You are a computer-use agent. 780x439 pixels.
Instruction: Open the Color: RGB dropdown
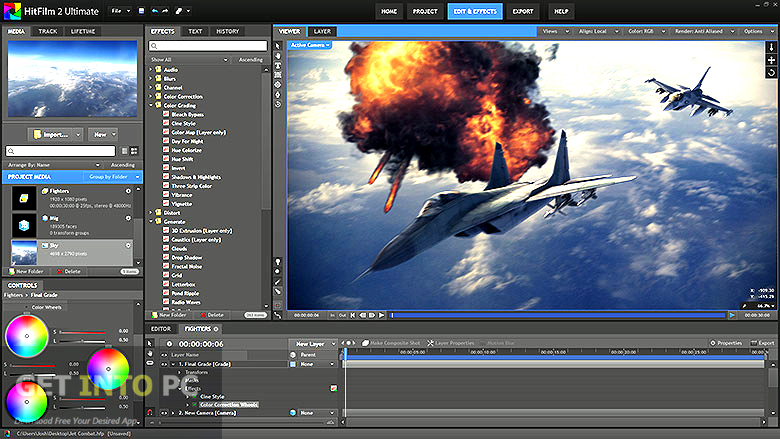[x=646, y=31]
